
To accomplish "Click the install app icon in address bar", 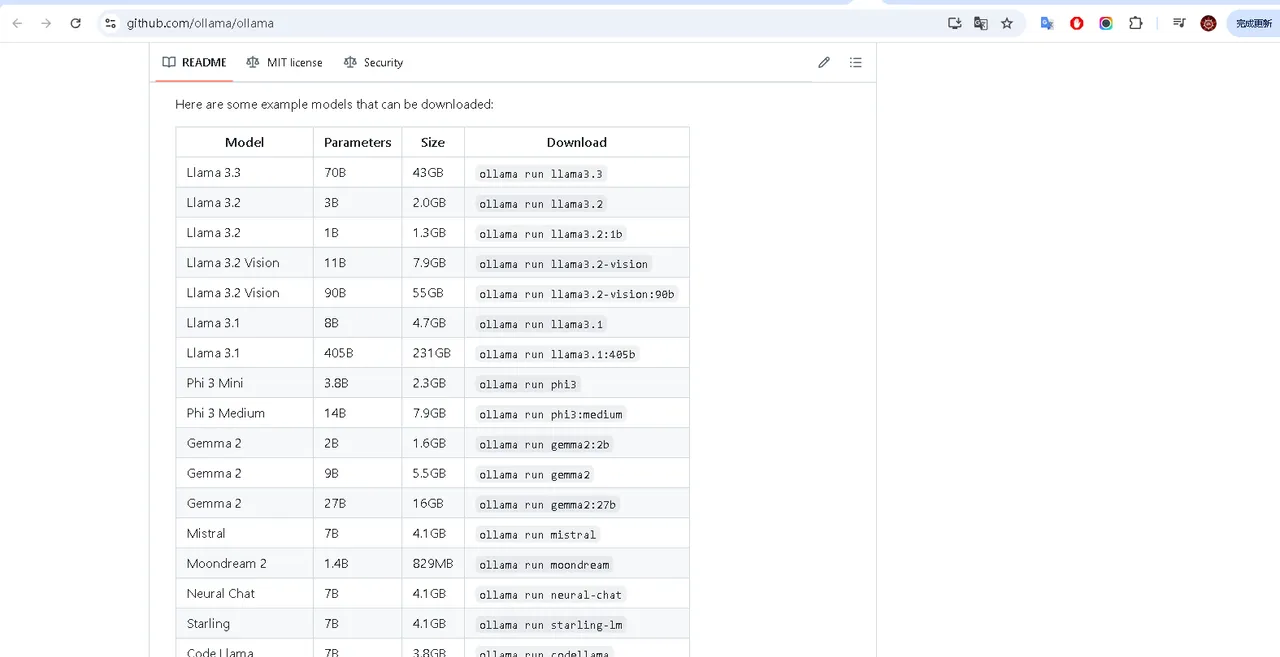I will (954, 23).
